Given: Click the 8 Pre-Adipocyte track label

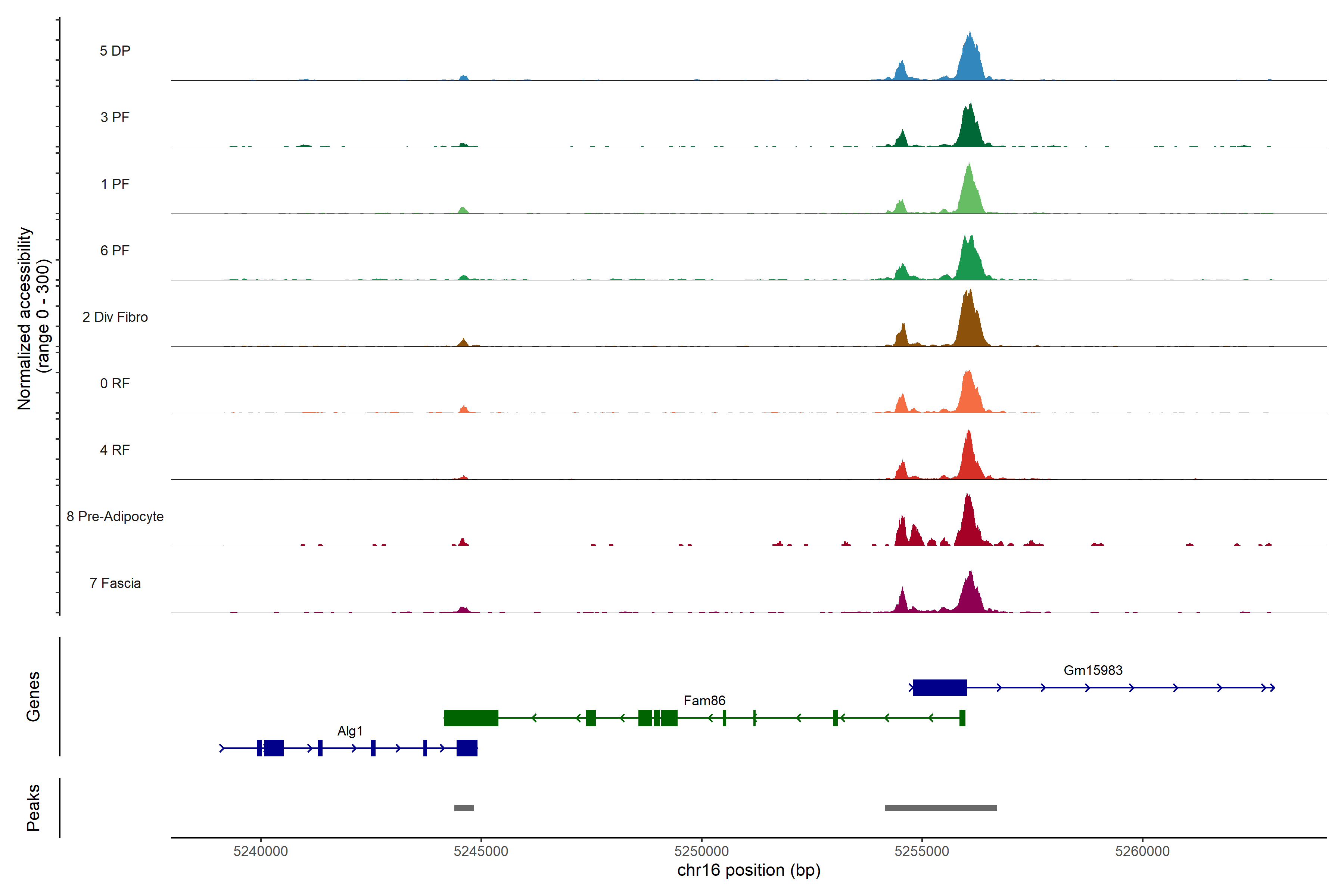Looking at the screenshot, I should (115, 517).
